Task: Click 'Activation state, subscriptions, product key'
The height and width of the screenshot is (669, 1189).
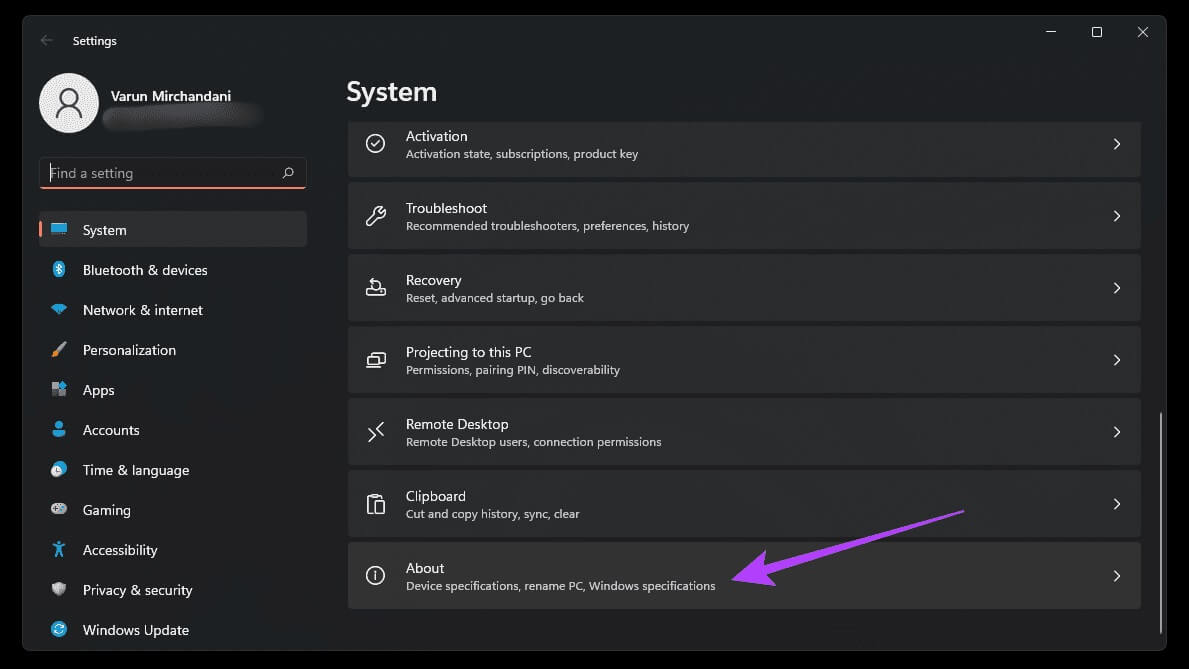Action: click(522, 154)
